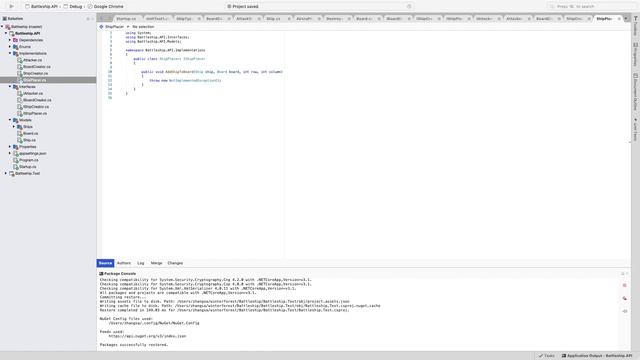Select the highlighted ShipPlacer.cs file
This screenshot has width=640, height=360.
34,80
